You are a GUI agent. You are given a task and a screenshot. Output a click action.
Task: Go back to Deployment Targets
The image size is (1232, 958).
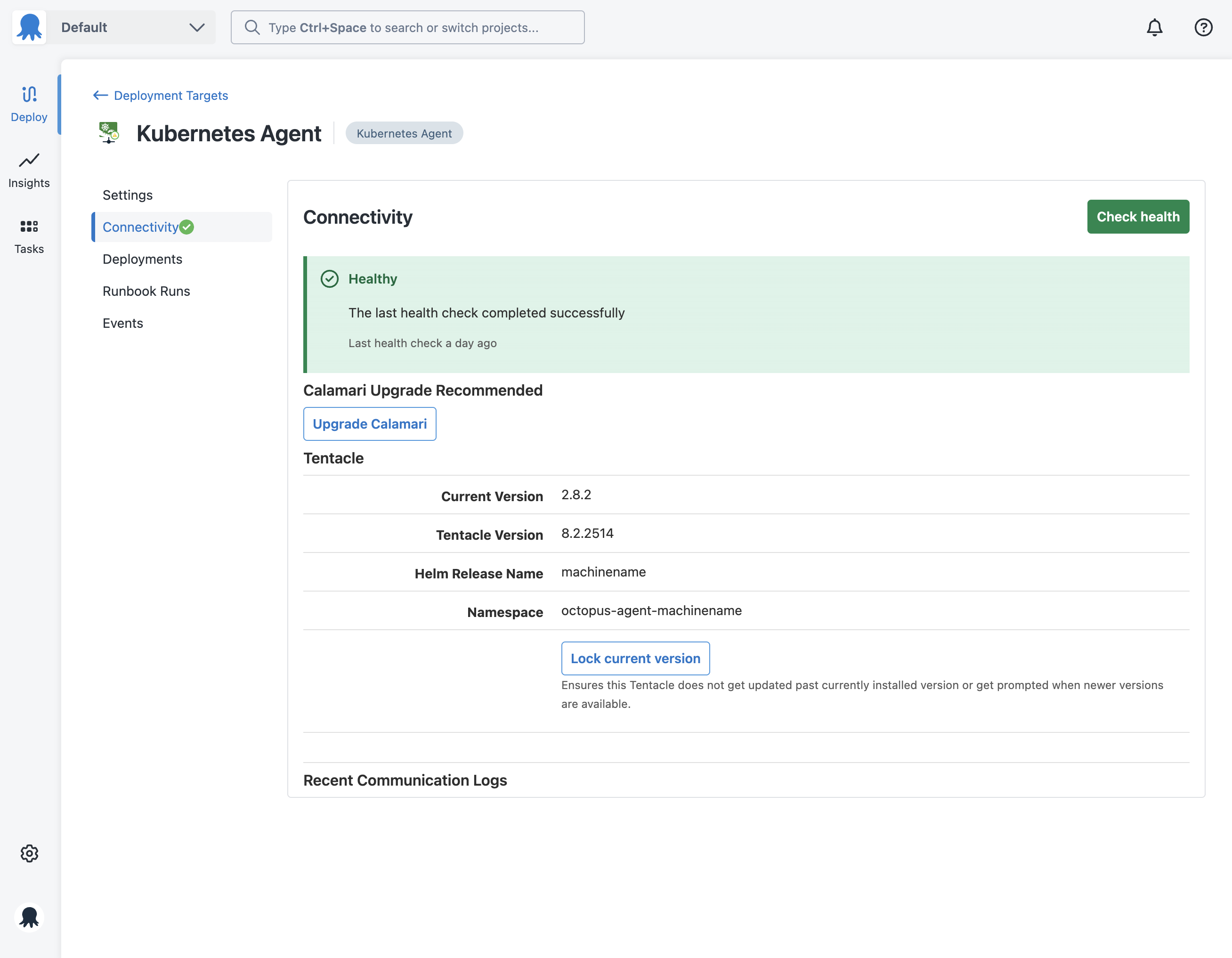click(160, 95)
